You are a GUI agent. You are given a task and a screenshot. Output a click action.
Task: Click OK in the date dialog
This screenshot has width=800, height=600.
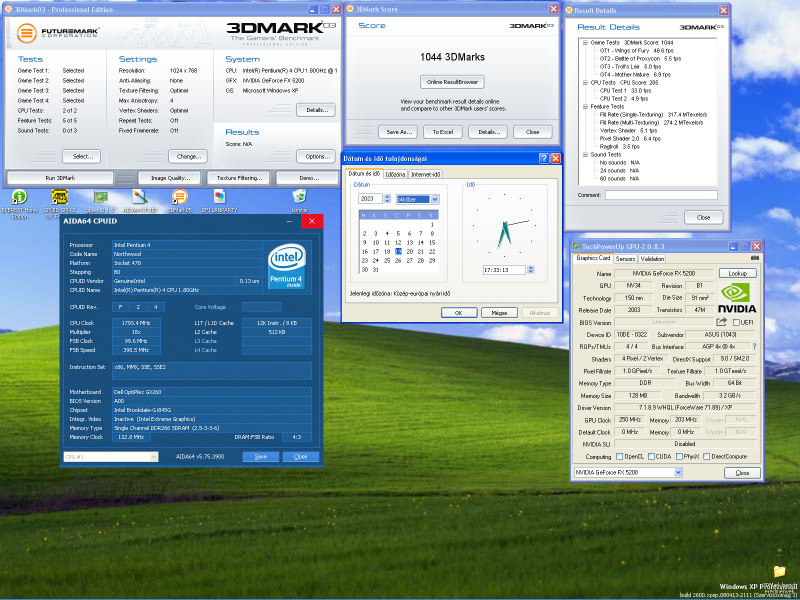[x=459, y=313]
